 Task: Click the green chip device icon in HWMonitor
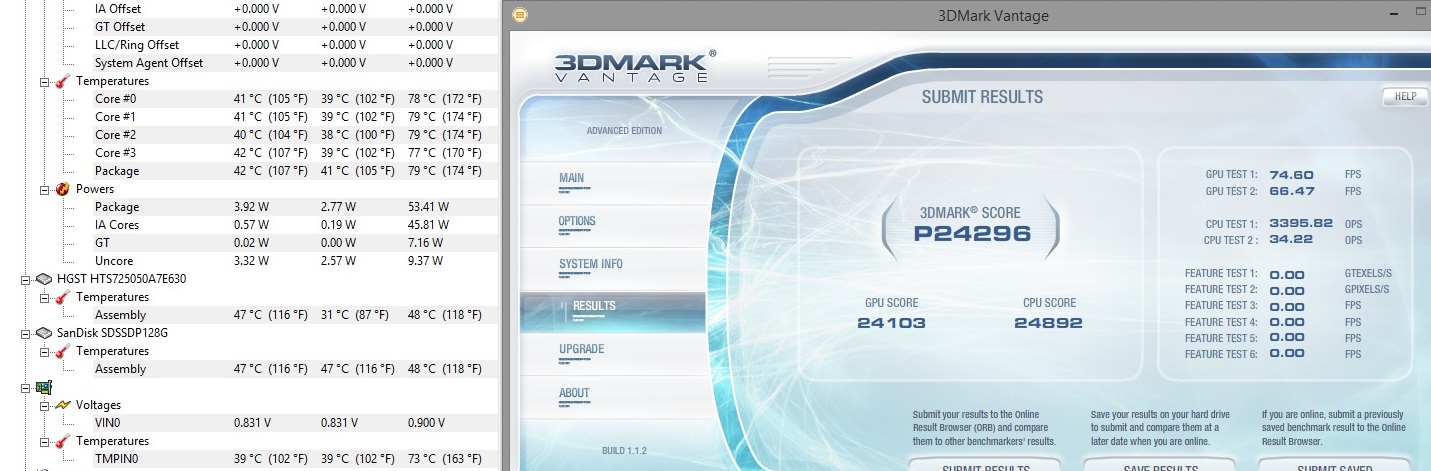(44, 387)
